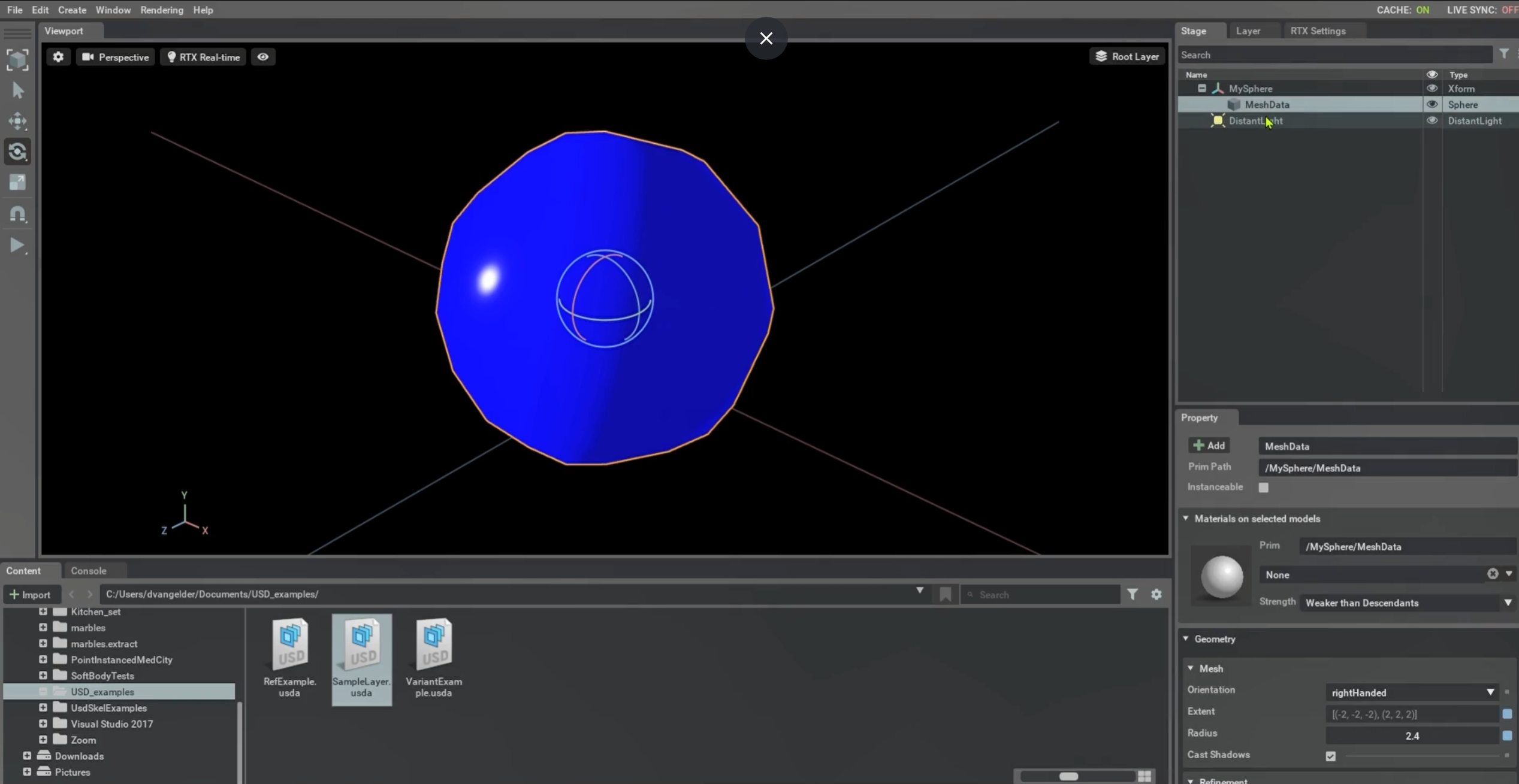
Task: Toggle the Snap magnet tool
Action: tap(17, 214)
